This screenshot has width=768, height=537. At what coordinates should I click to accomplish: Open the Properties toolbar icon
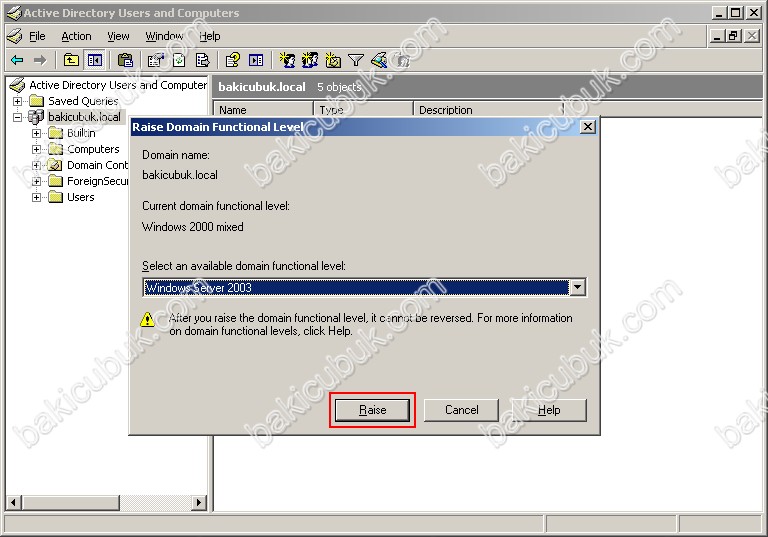point(156,60)
